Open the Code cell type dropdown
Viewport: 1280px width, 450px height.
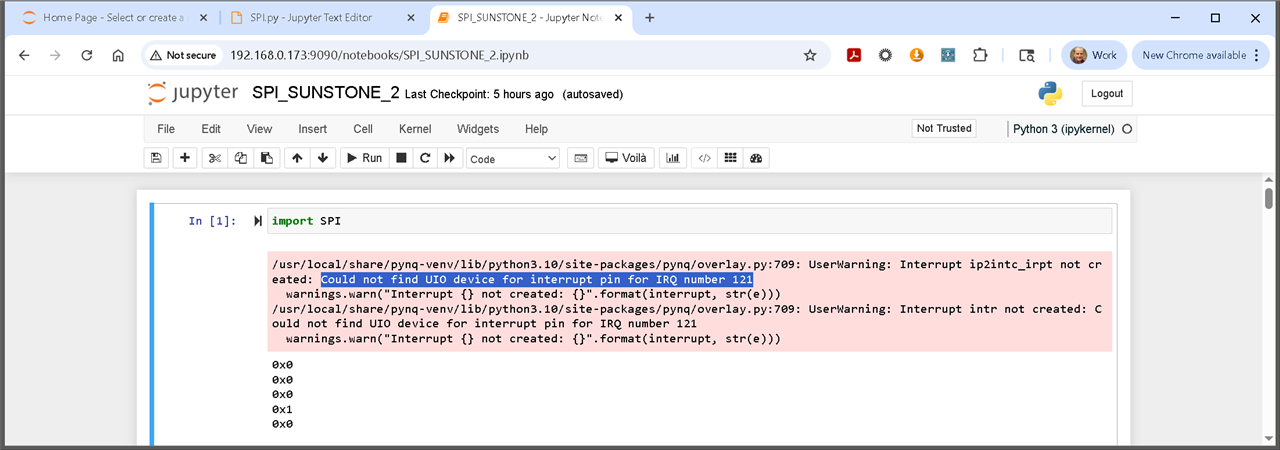[x=513, y=159]
